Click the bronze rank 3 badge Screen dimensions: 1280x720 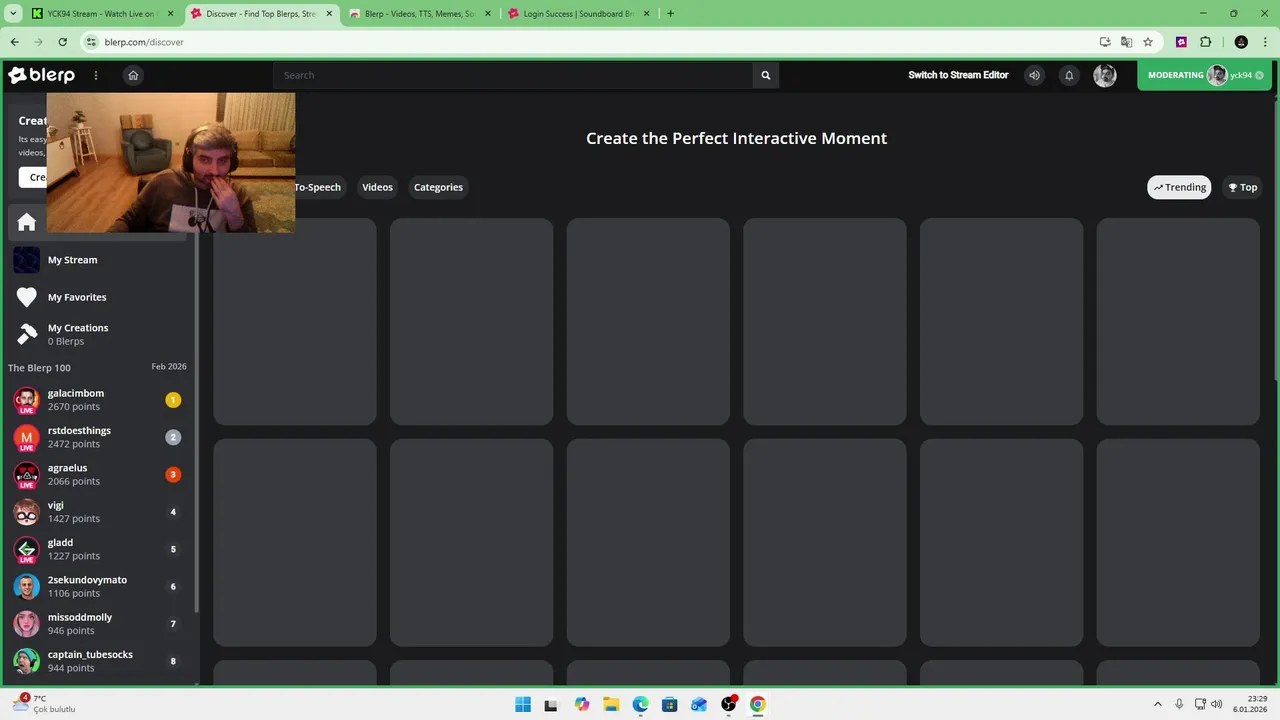(173, 474)
